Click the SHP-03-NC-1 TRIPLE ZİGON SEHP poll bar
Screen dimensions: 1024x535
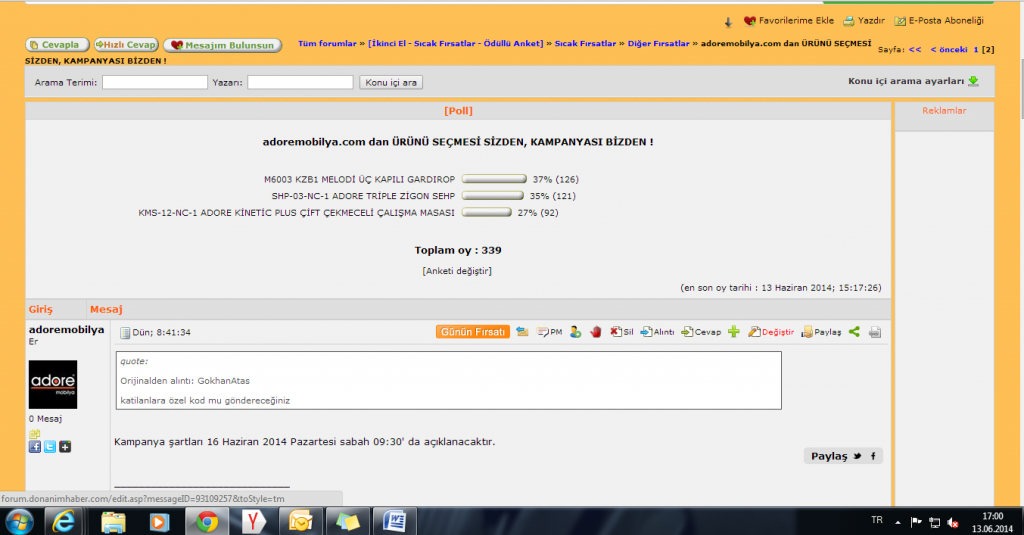point(492,196)
